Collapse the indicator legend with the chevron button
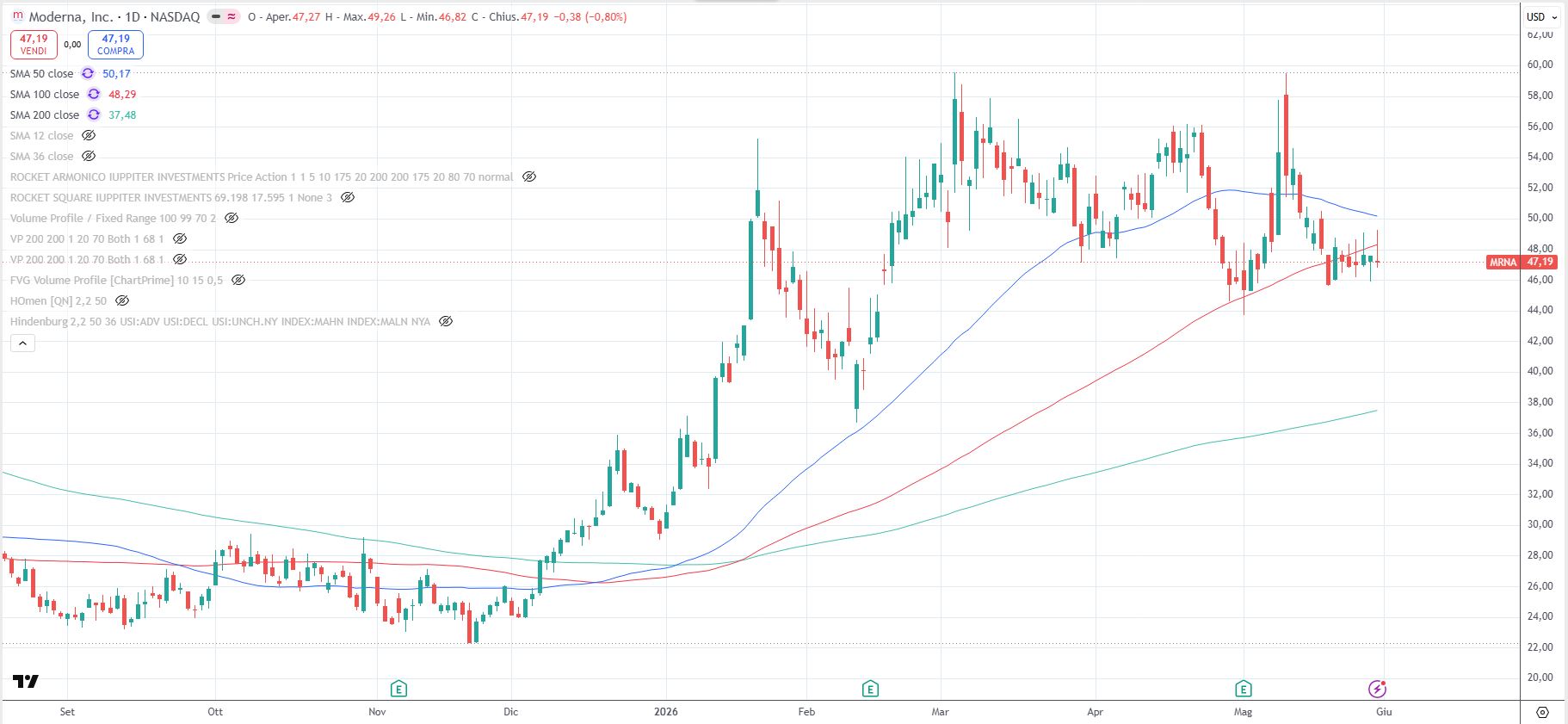The width and height of the screenshot is (1568, 724). click(x=22, y=343)
